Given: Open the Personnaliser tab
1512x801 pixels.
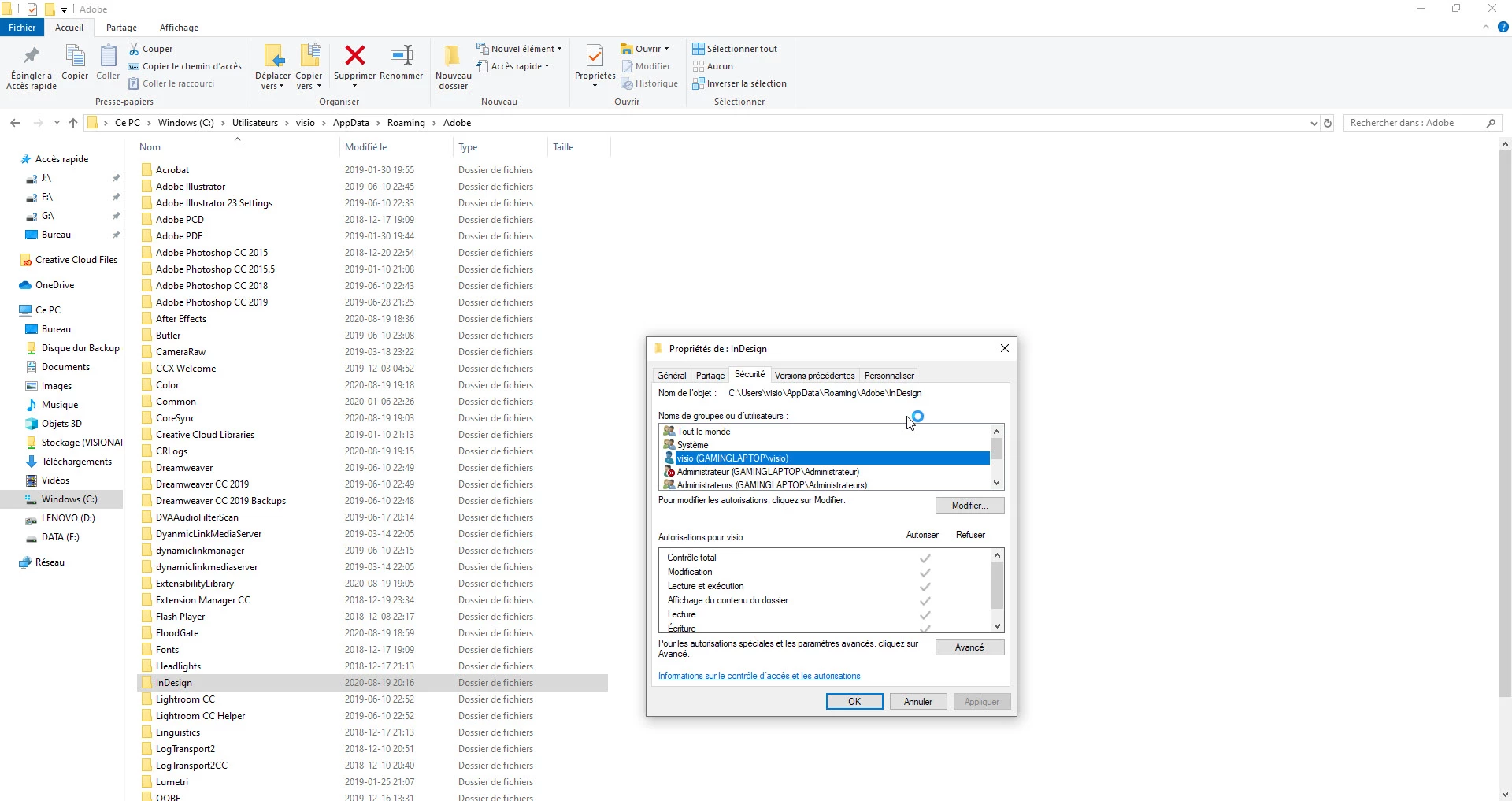Looking at the screenshot, I should (889, 376).
